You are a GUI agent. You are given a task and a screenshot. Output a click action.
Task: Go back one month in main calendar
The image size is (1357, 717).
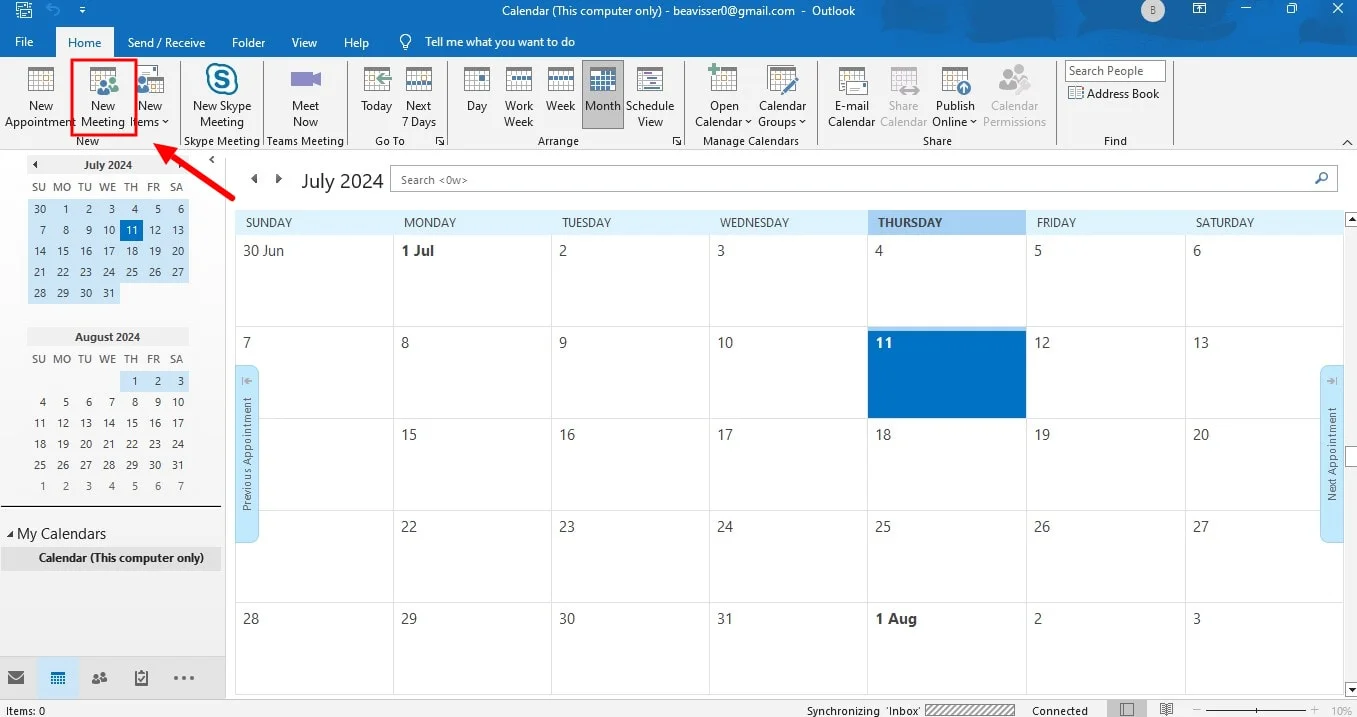(254, 179)
